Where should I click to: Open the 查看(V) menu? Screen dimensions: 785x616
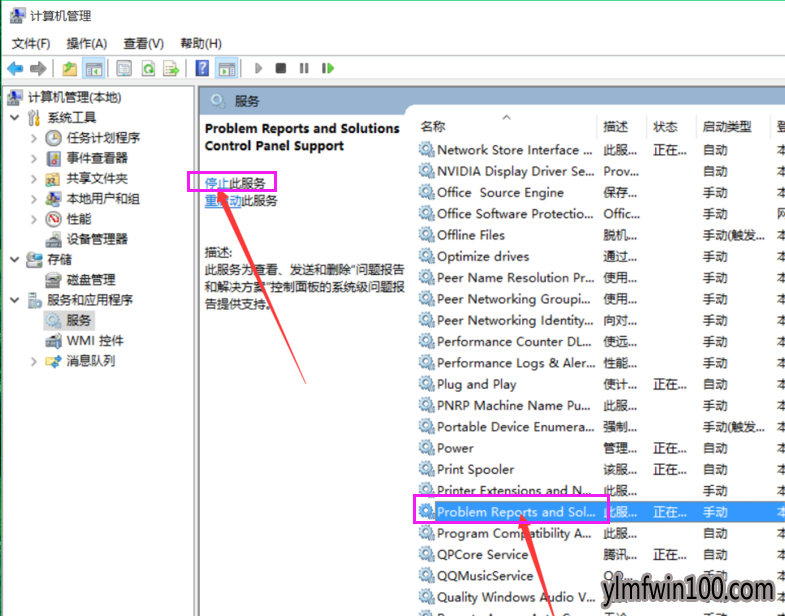pyautogui.click(x=144, y=44)
